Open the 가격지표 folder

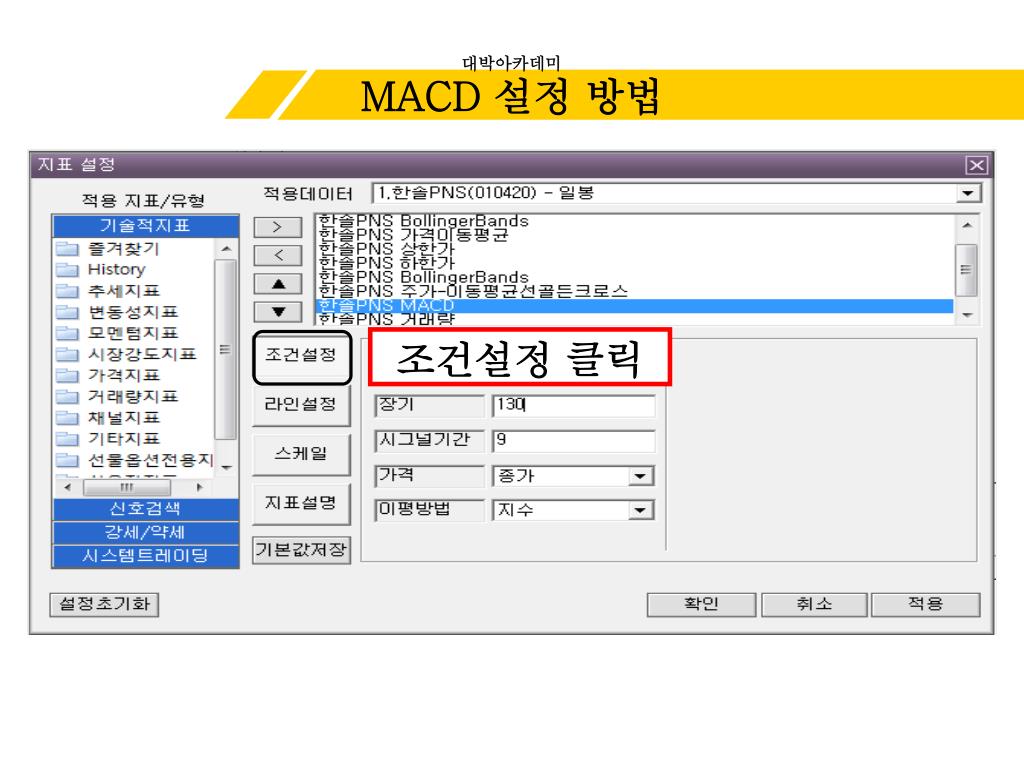click(x=108, y=375)
